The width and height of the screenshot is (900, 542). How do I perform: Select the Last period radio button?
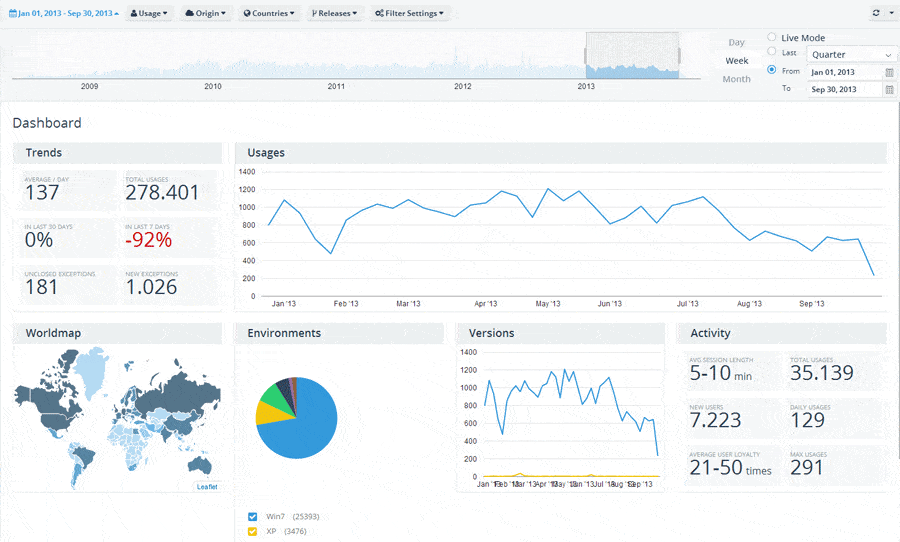coord(771,51)
